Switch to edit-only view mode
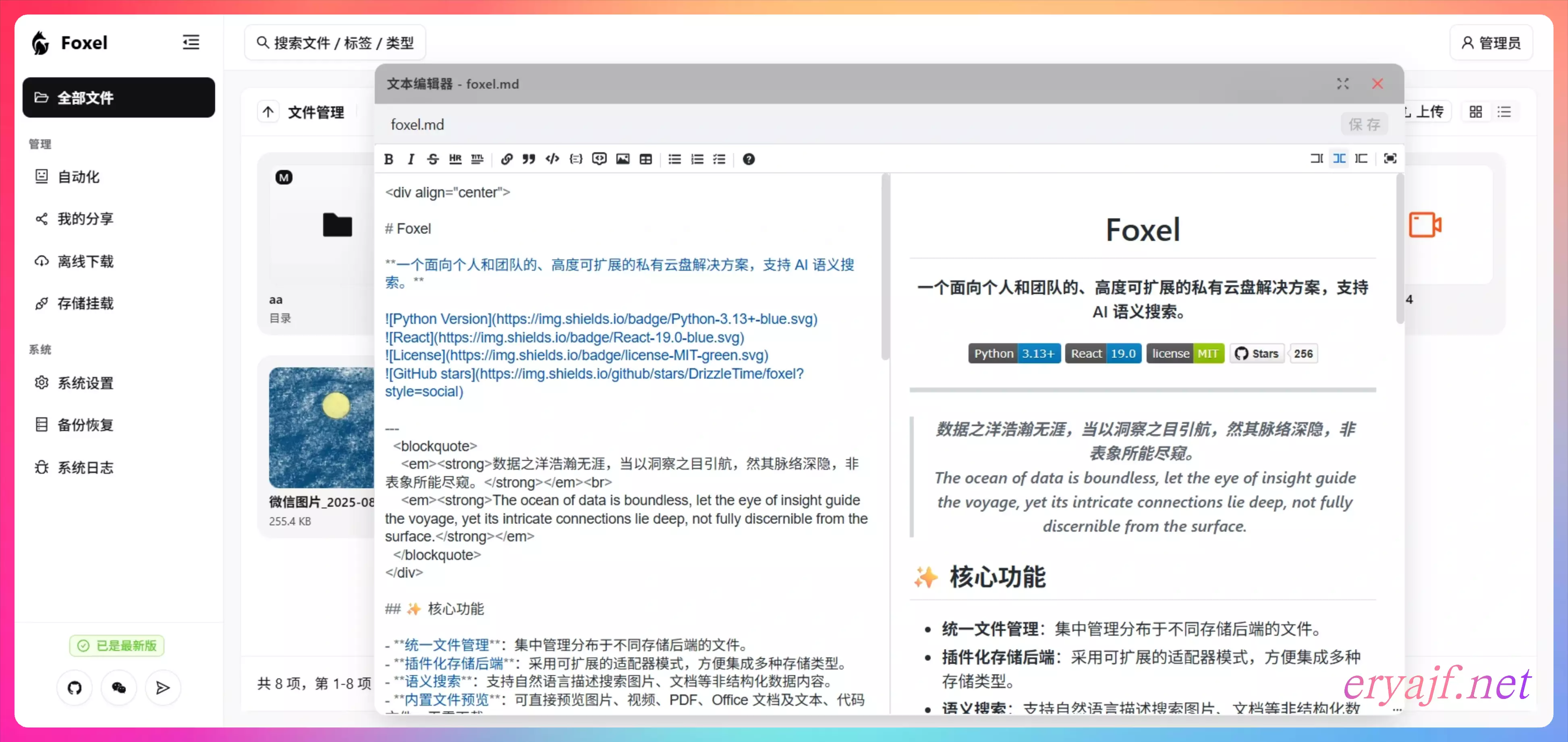1568x742 pixels. (x=1317, y=158)
